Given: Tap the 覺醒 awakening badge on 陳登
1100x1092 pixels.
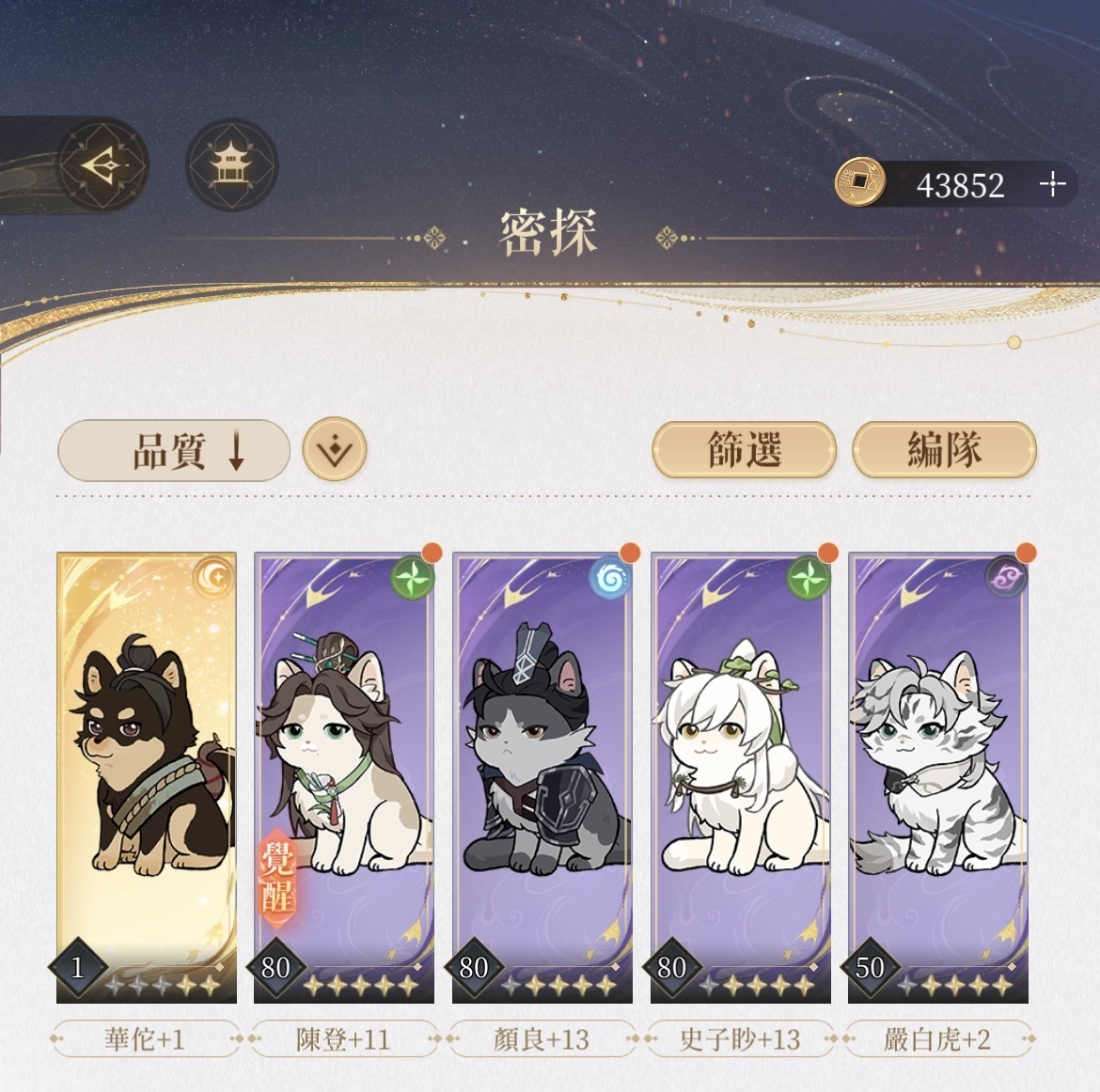Looking at the screenshot, I should pos(277,877).
